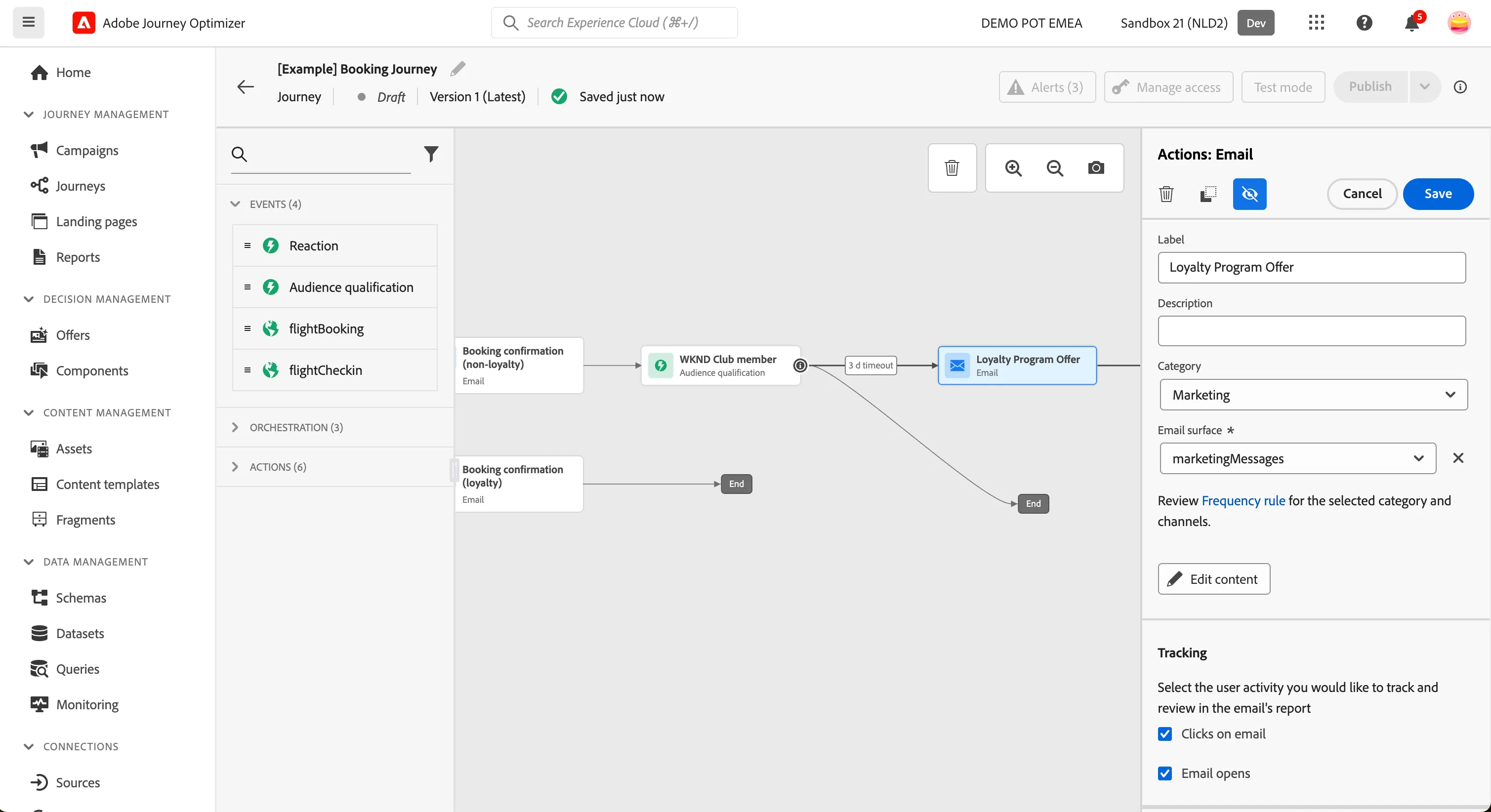Viewport: 1491px width, 812px height.
Task: Open the Email surface marketingMessages dropdown
Action: pos(1297,458)
